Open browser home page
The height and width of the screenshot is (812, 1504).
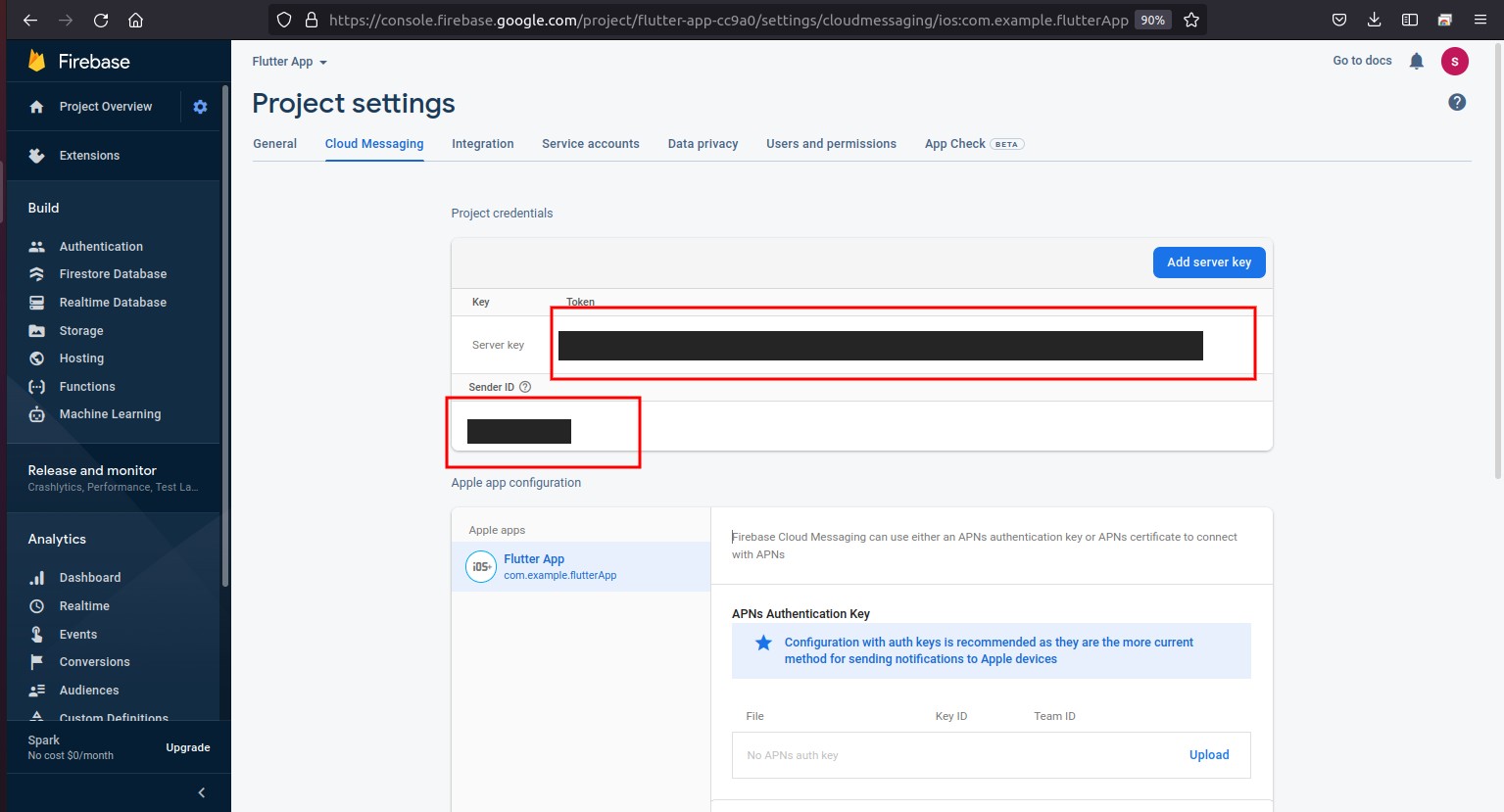tap(135, 20)
